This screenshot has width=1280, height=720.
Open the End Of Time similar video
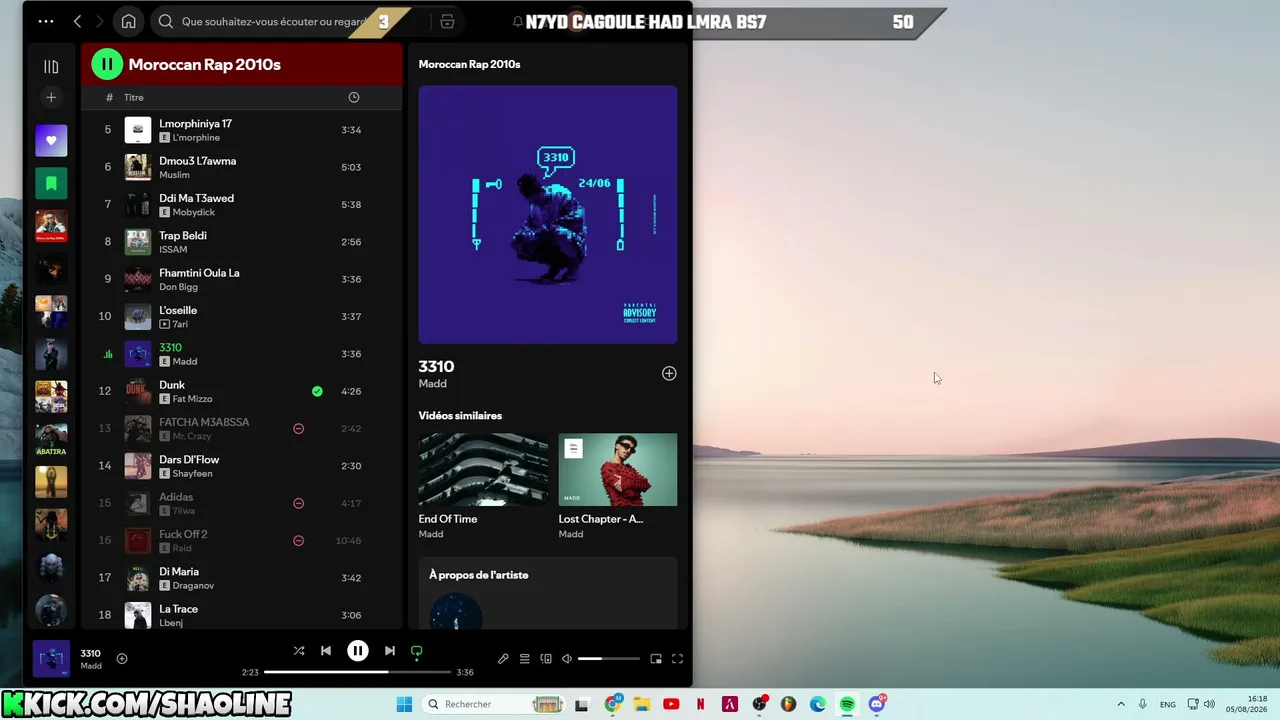[x=483, y=487]
